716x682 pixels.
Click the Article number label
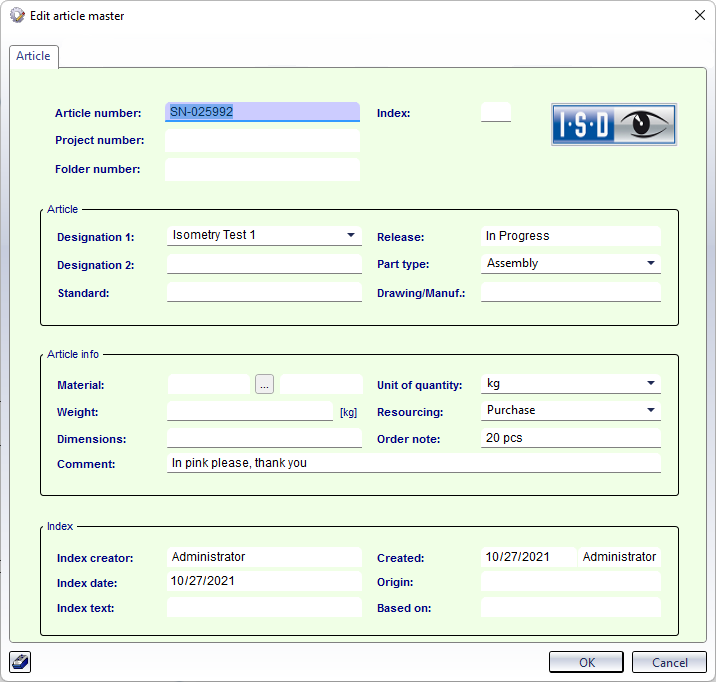(x=98, y=113)
